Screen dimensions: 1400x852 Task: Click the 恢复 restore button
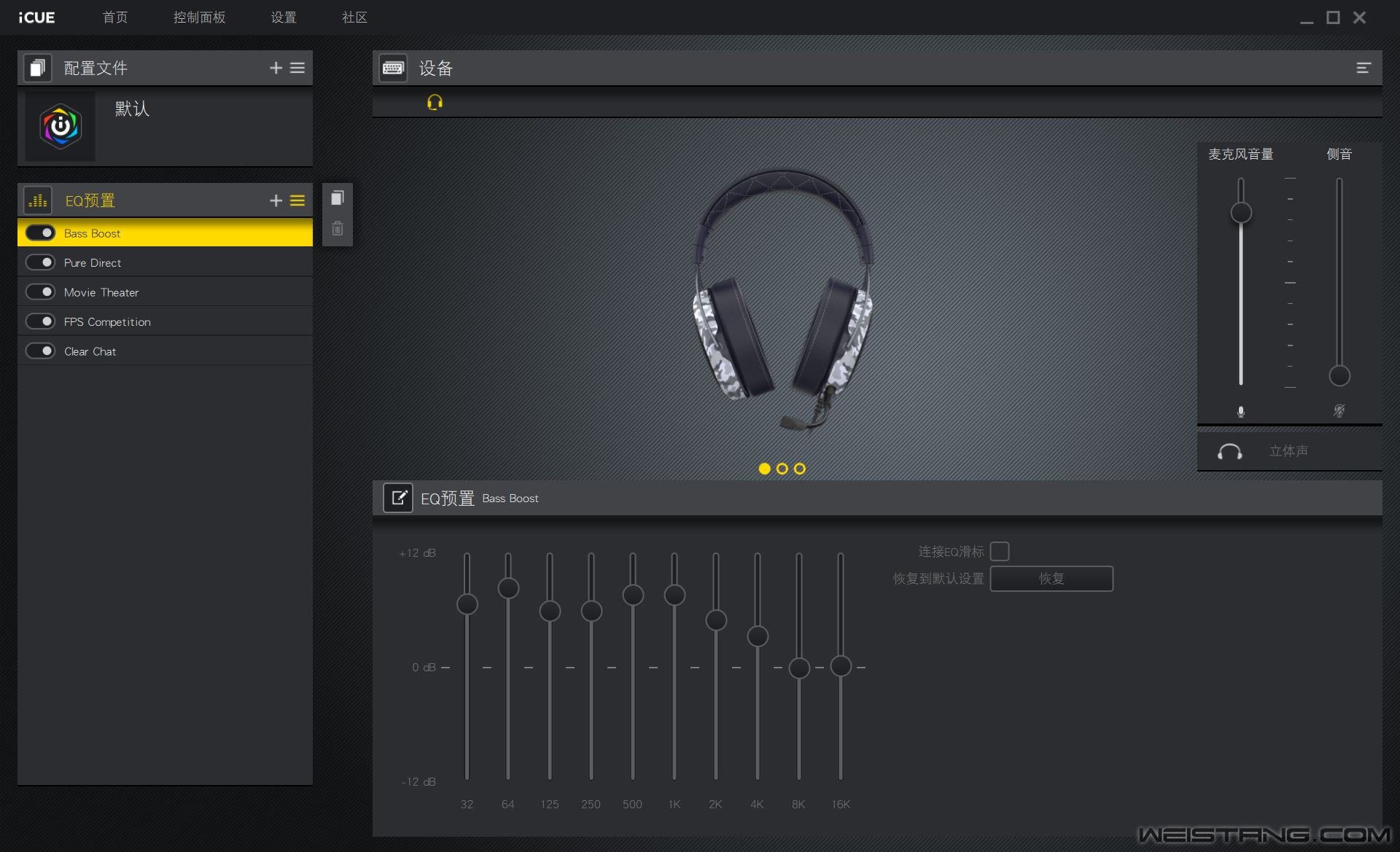coord(1051,579)
